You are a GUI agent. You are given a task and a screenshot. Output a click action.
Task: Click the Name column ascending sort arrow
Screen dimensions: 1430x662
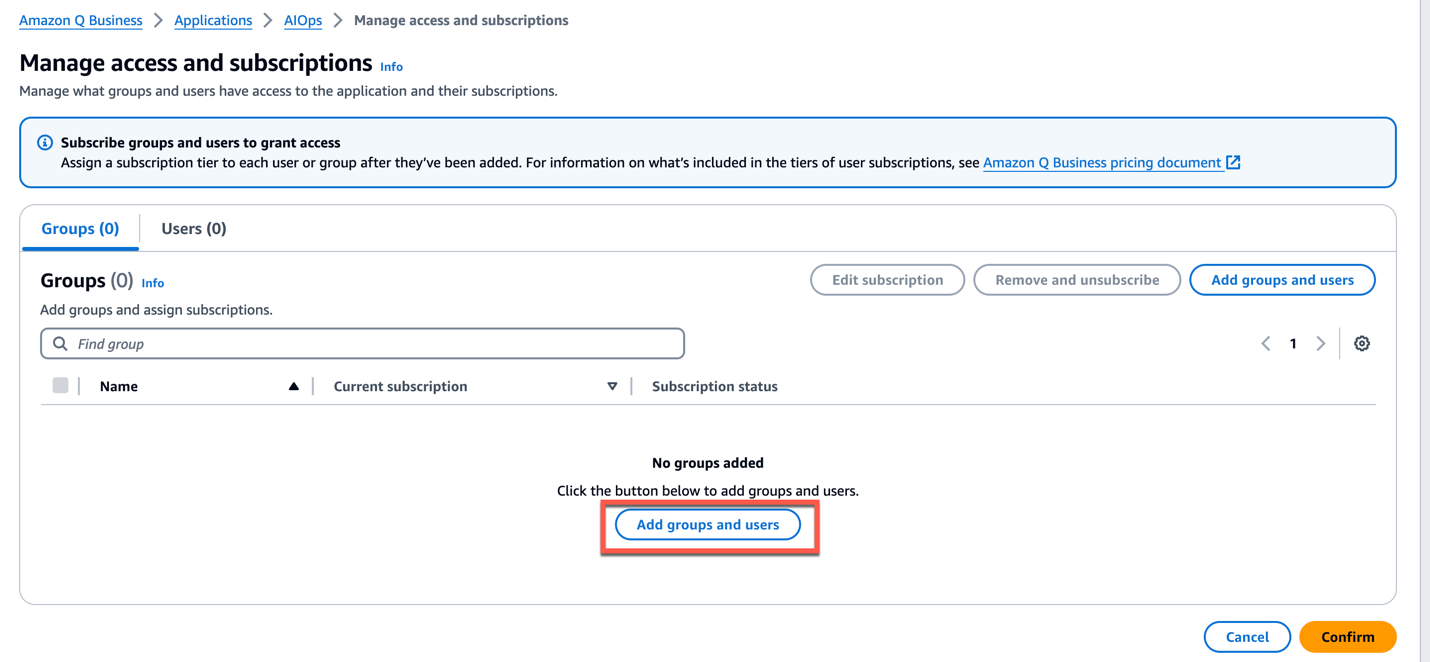pos(296,386)
